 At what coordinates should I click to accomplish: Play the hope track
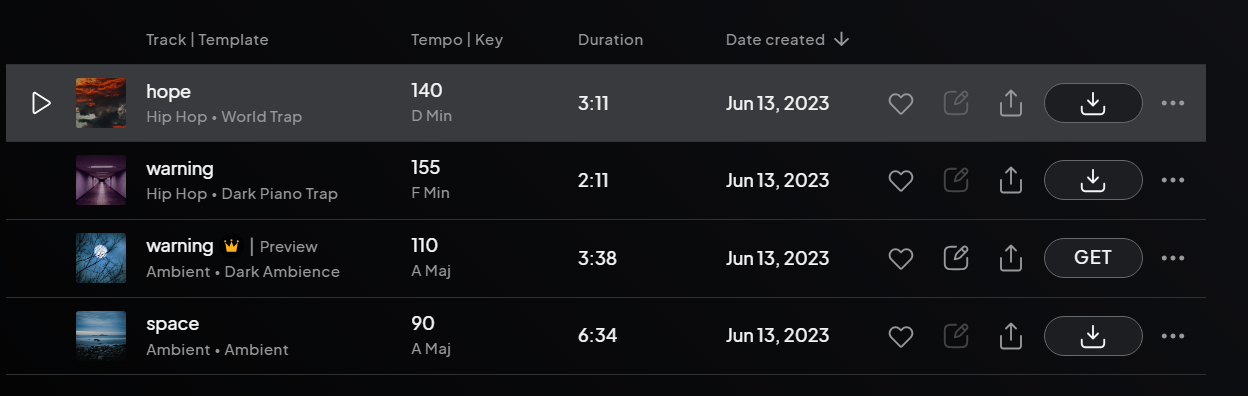41,103
